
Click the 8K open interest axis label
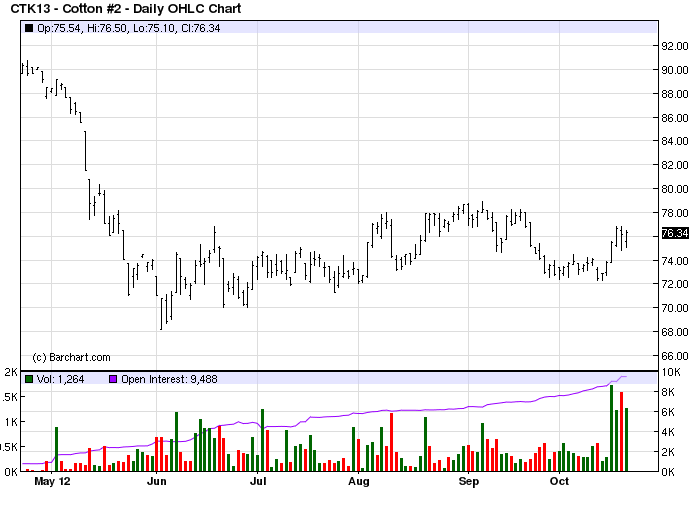668,392
